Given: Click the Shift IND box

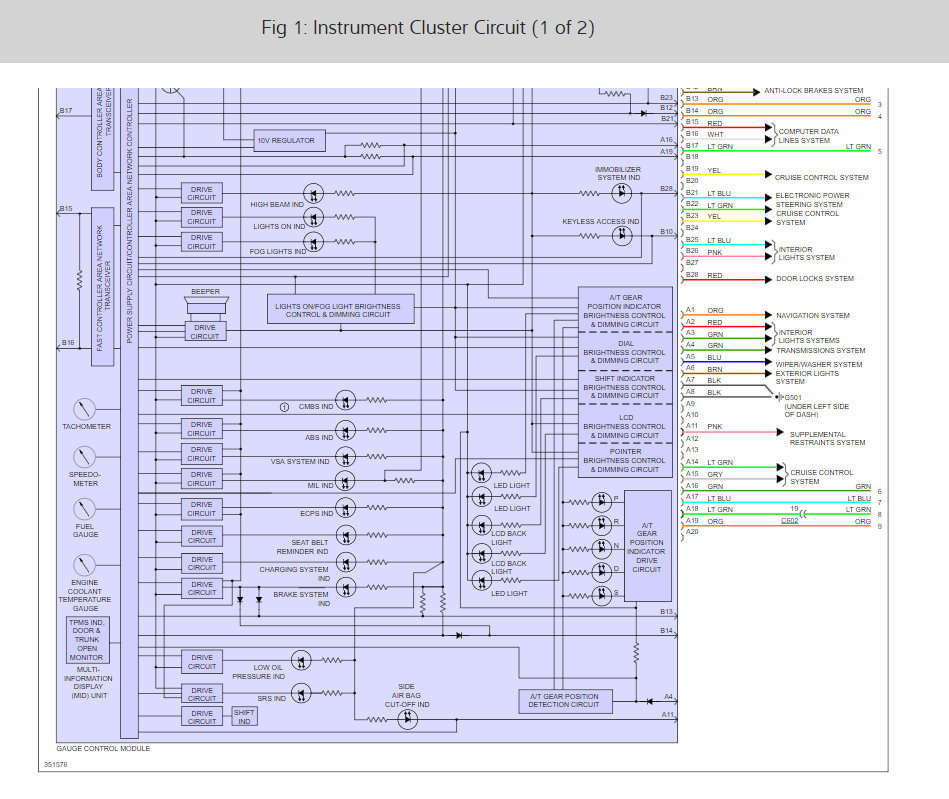Looking at the screenshot, I should click(244, 716).
